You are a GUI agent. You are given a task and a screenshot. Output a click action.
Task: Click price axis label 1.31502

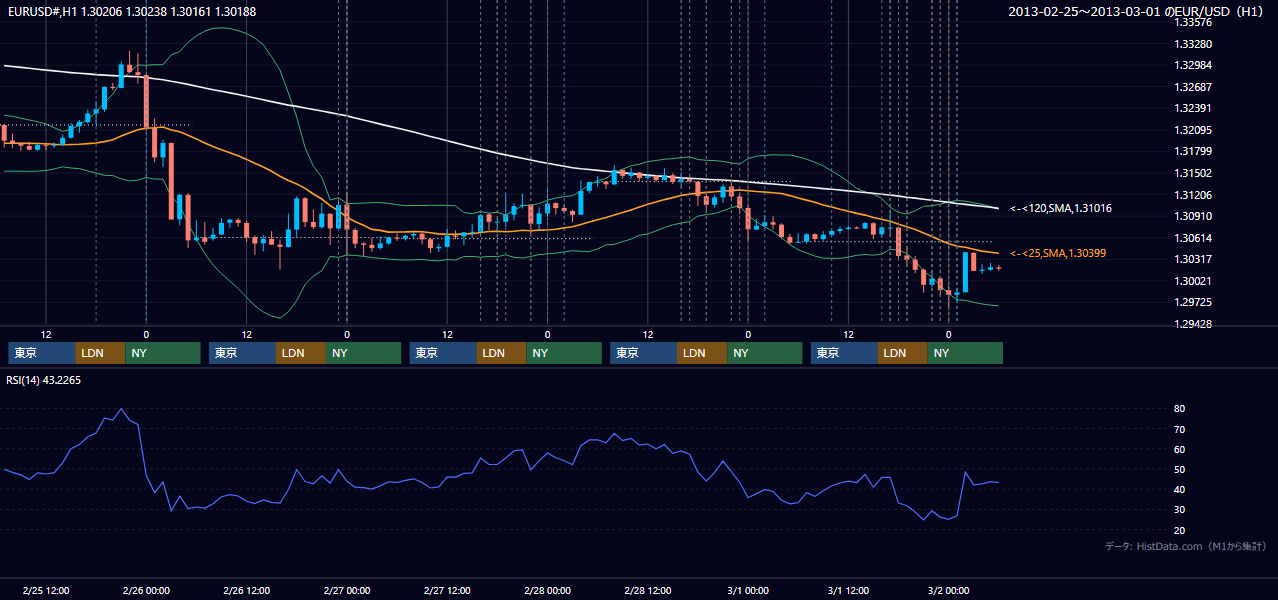pos(1193,173)
